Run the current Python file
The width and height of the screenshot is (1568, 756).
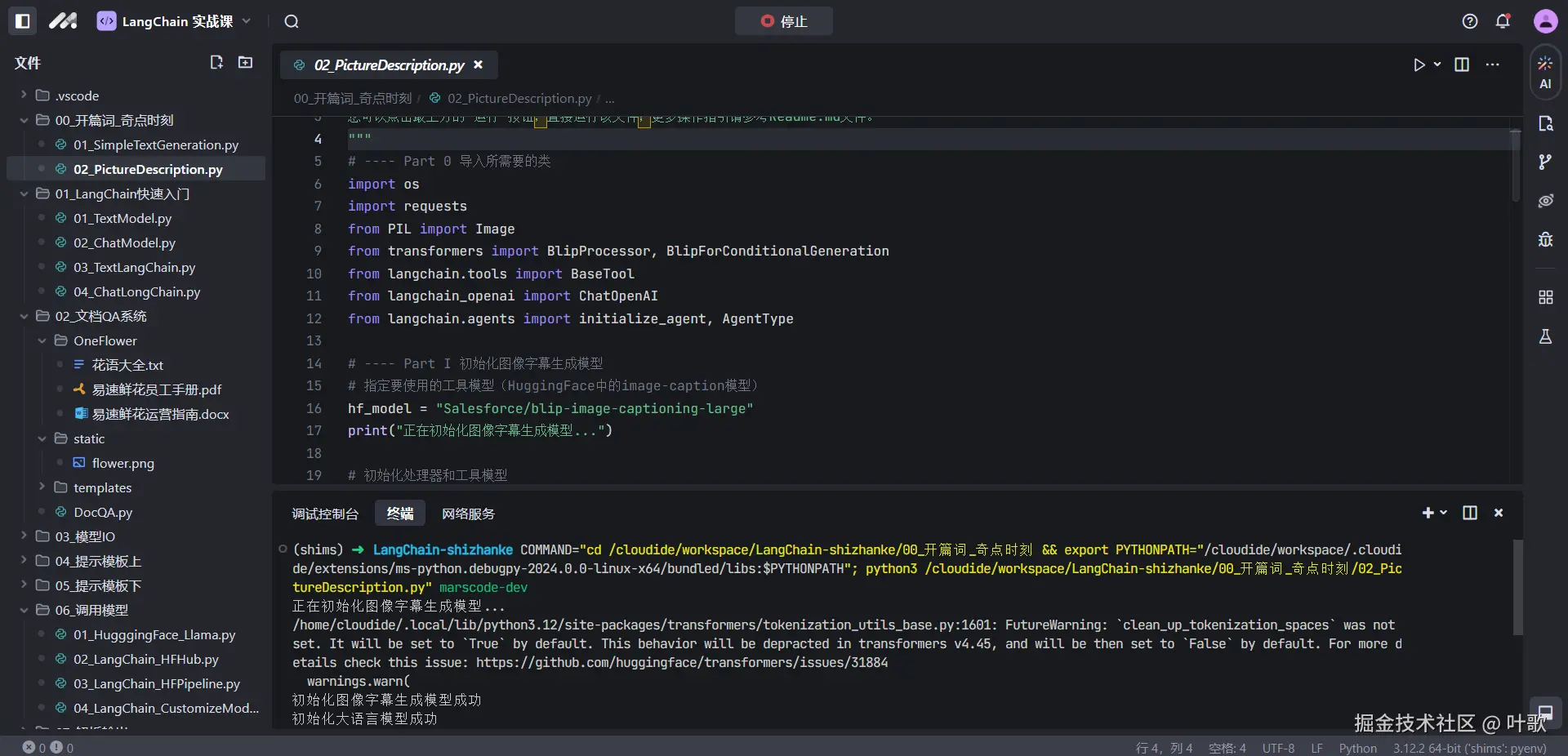(1419, 64)
